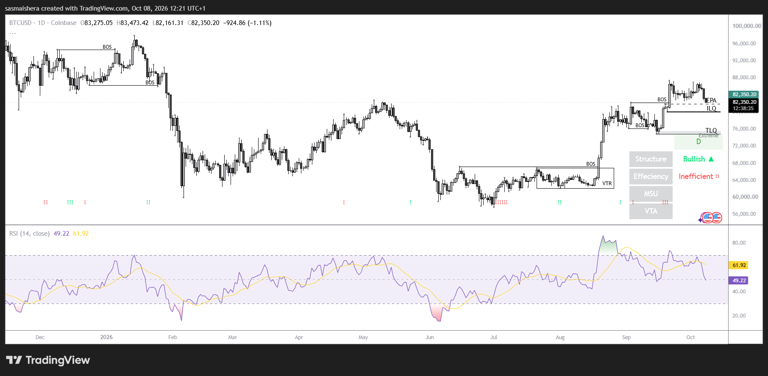Click the 20.00 RSI axis label

click(x=740, y=316)
